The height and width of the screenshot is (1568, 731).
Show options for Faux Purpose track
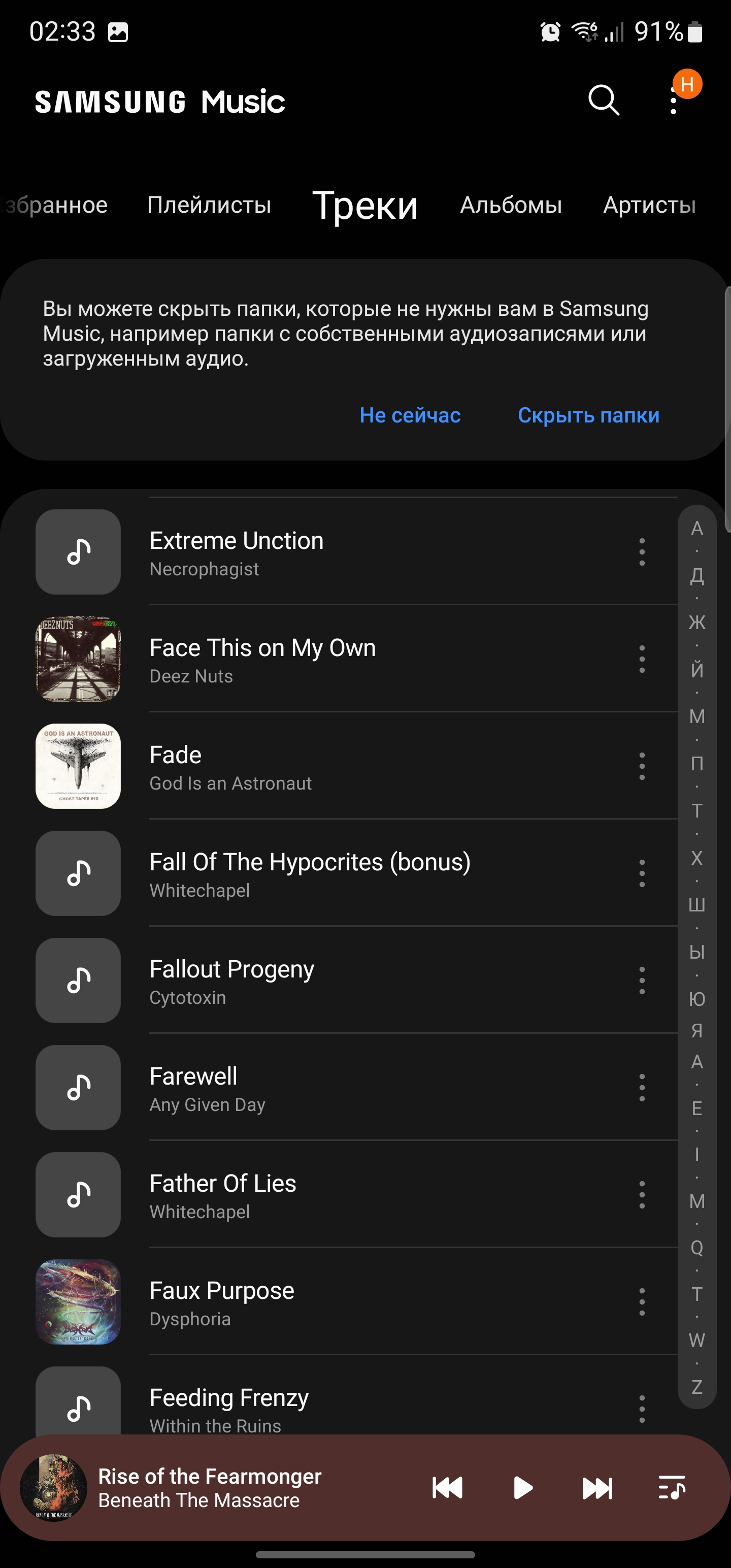(x=642, y=1302)
